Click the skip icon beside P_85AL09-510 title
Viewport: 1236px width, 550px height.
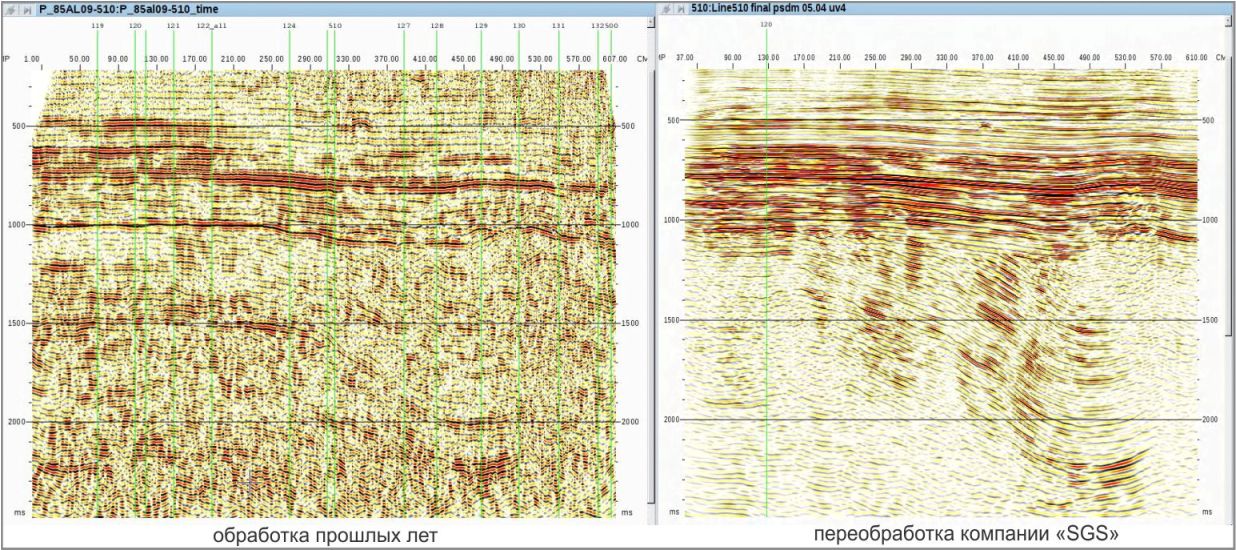point(26,9)
